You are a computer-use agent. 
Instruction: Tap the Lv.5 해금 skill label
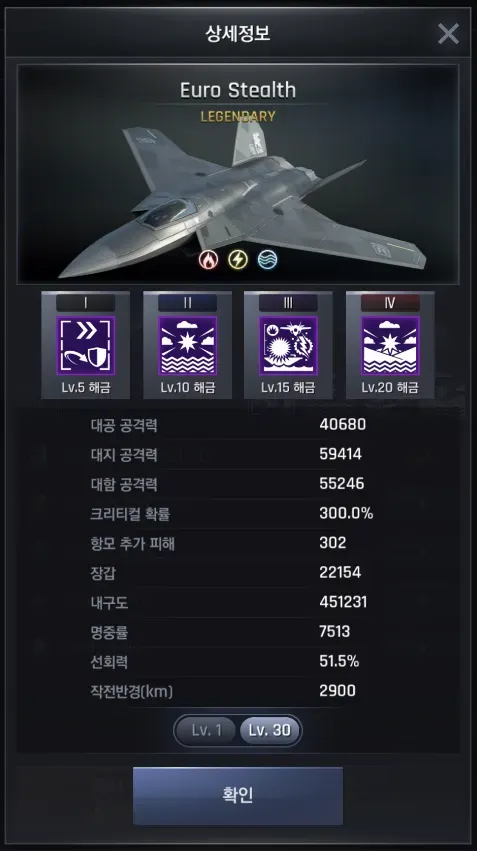85,388
